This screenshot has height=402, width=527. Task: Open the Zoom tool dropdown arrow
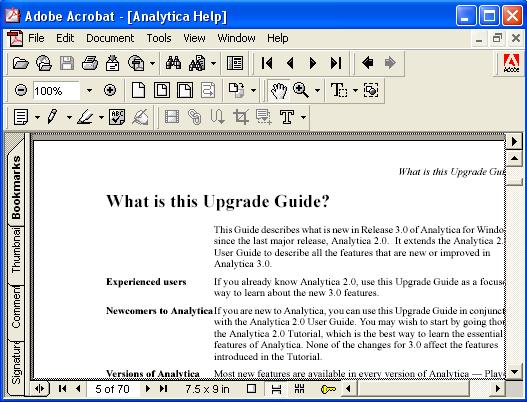tap(317, 90)
